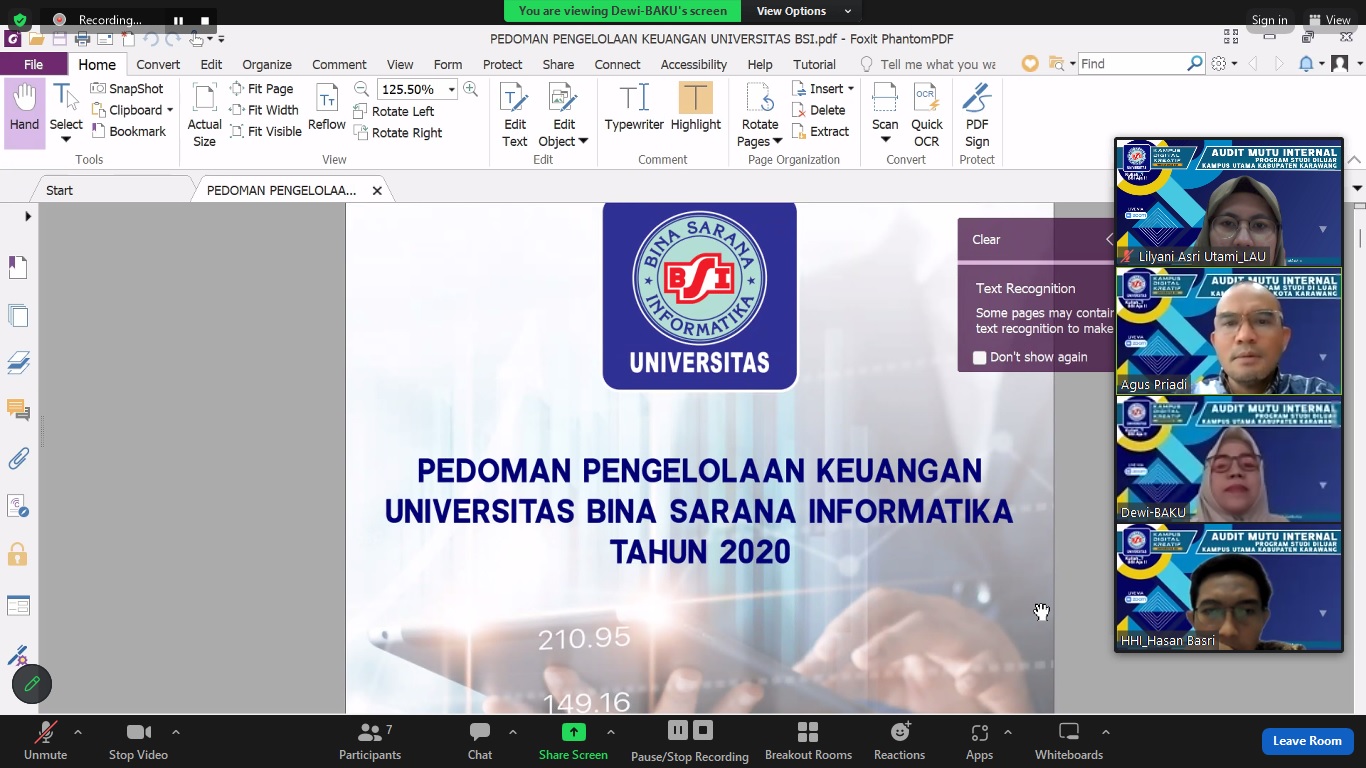Open PDF Sign tool

(977, 115)
